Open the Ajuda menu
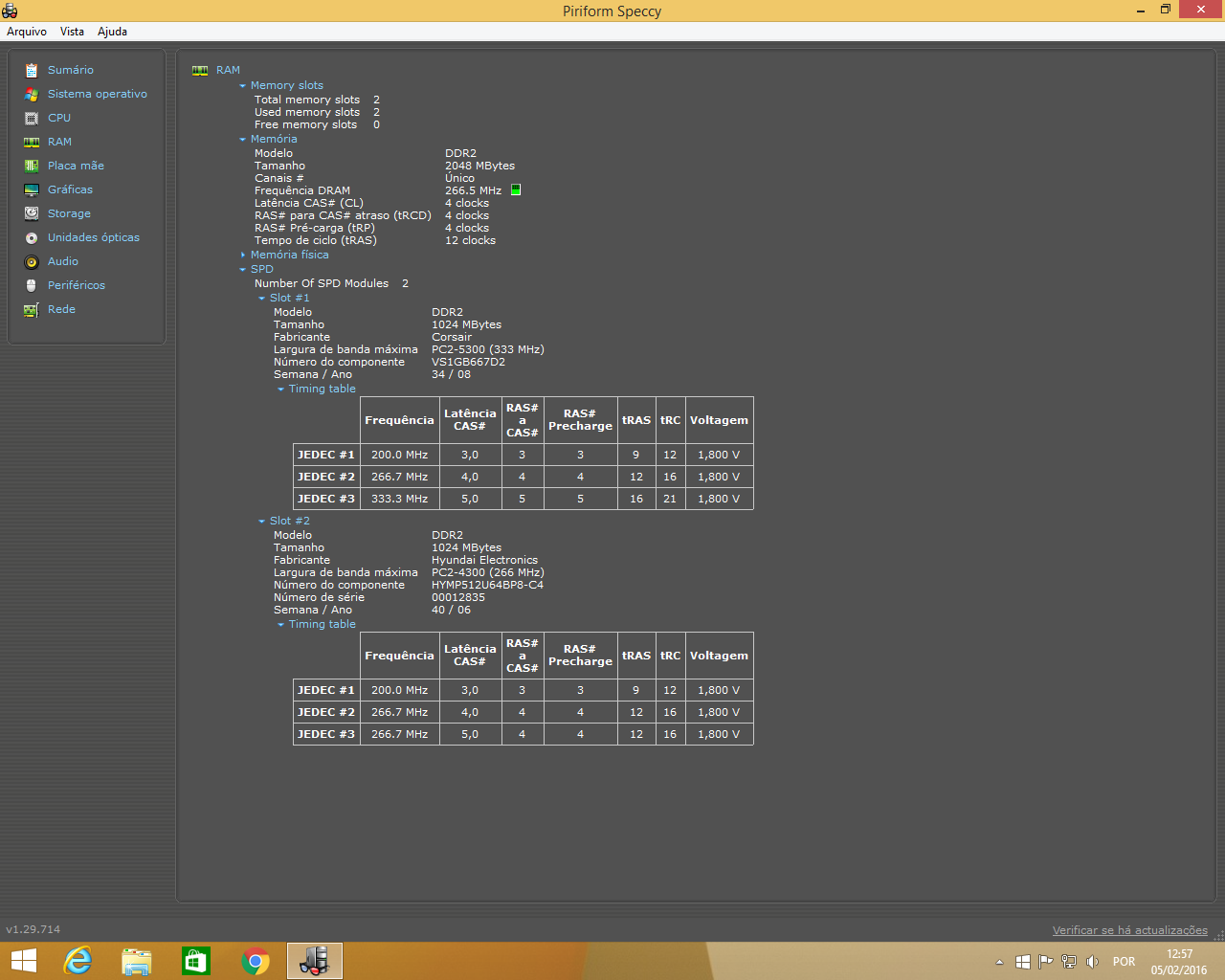The width and height of the screenshot is (1225, 980). [x=112, y=32]
